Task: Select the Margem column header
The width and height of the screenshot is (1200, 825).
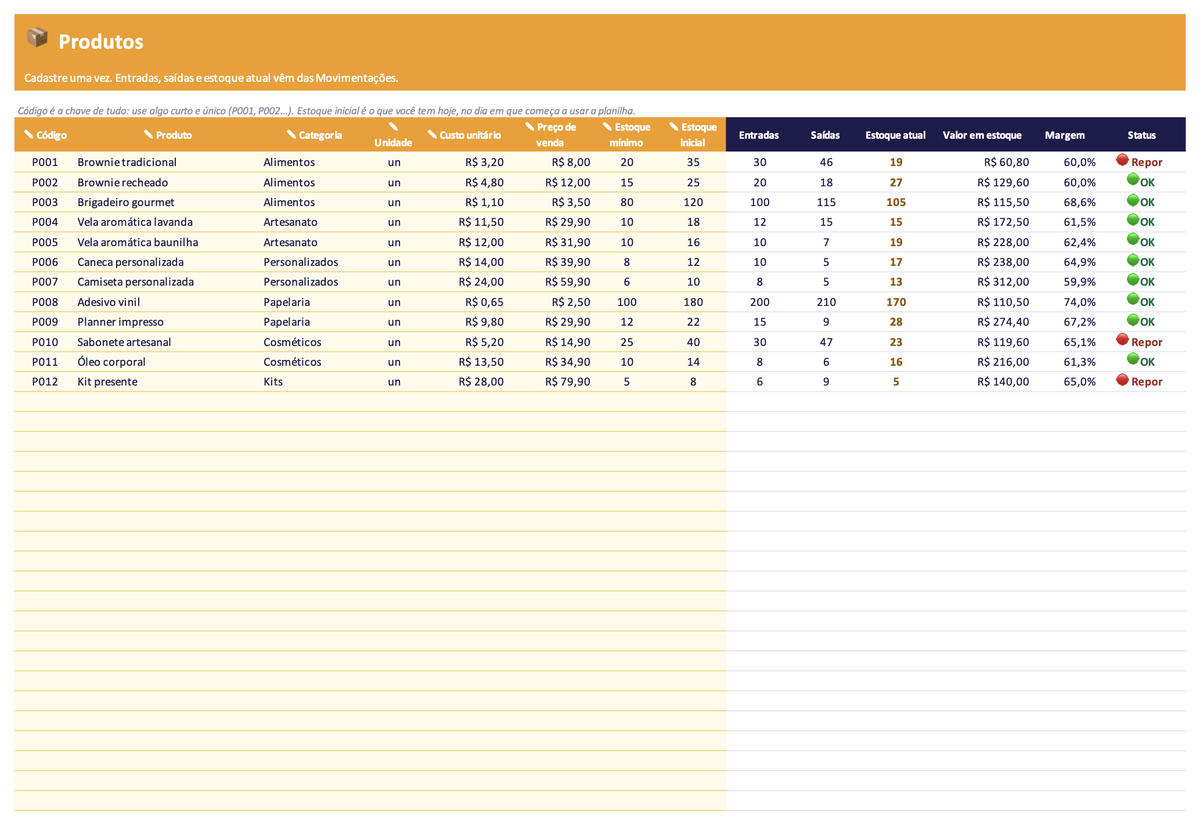Action: click(x=1065, y=135)
